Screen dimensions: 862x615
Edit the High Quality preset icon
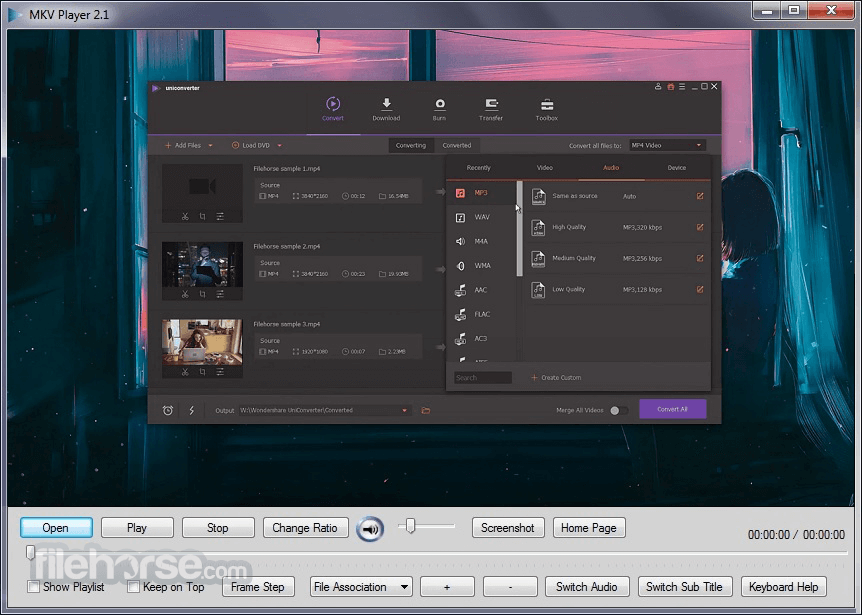[700, 227]
